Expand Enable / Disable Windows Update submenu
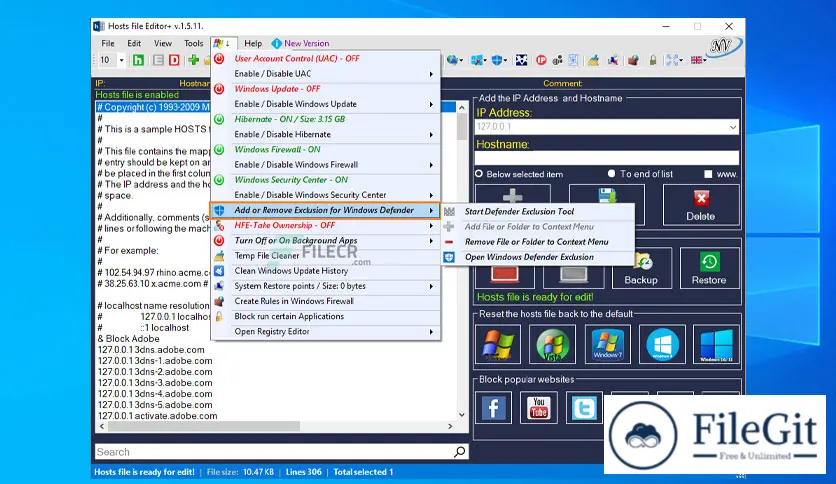The image size is (836, 484). (x=325, y=104)
